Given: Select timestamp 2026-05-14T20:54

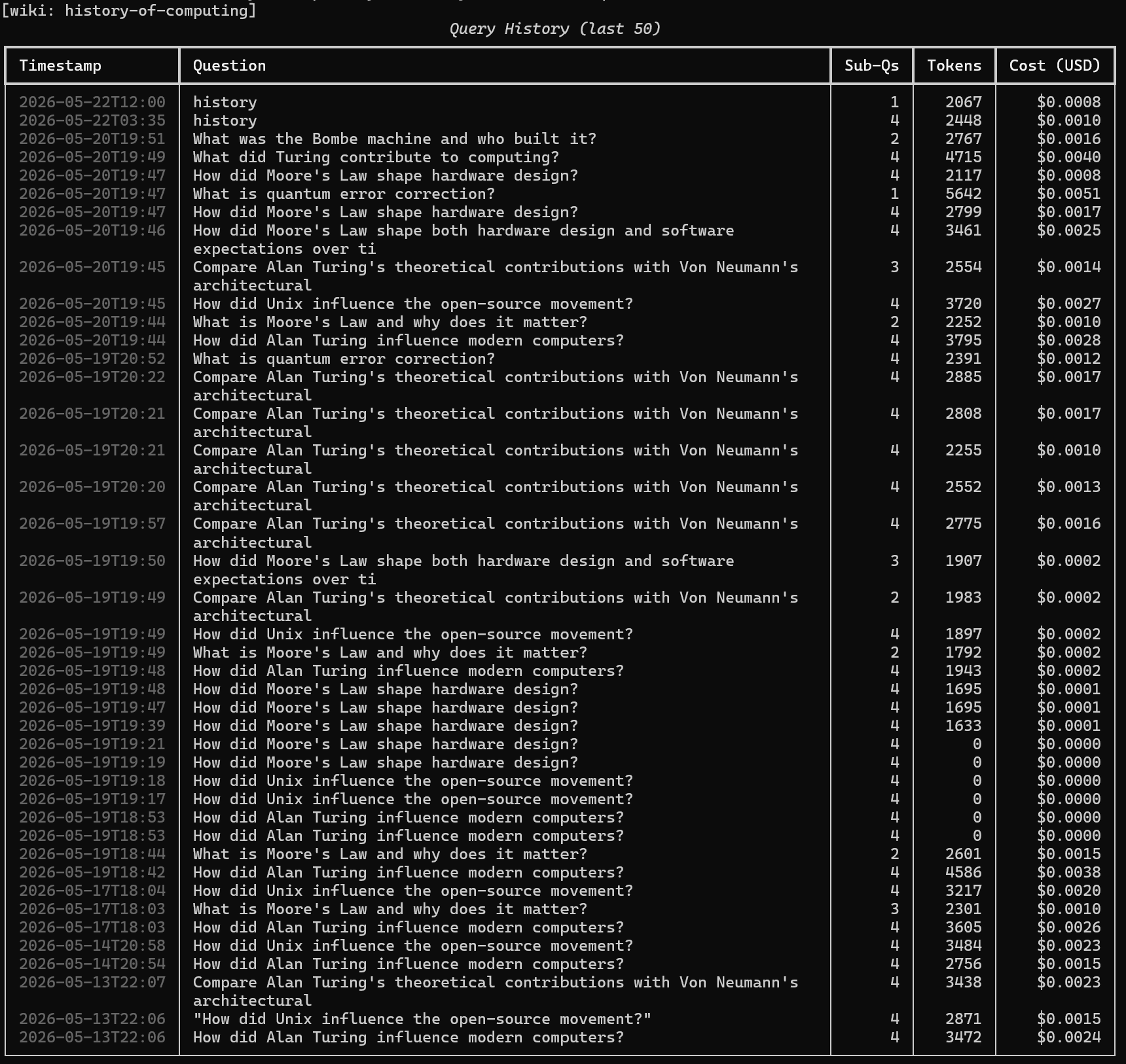Looking at the screenshot, I should coord(92,964).
